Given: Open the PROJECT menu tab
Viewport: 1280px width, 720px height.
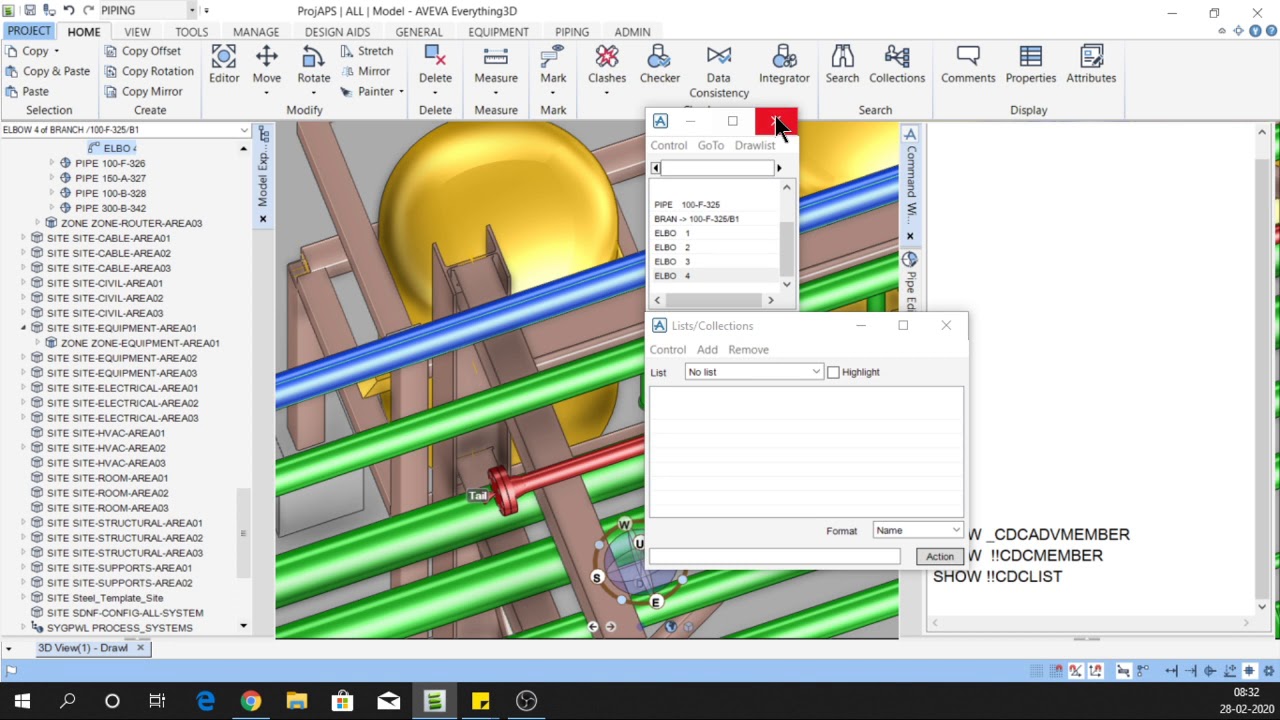Looking at the screenshot, I should [x=29, y=31].
